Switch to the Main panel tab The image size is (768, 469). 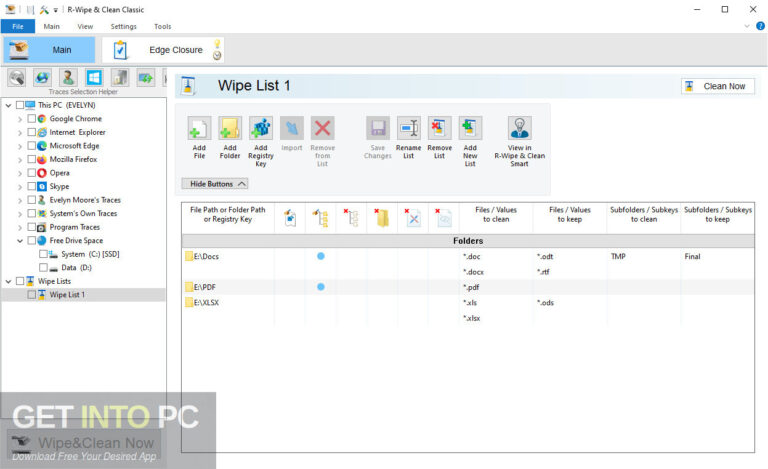[49, 50]
